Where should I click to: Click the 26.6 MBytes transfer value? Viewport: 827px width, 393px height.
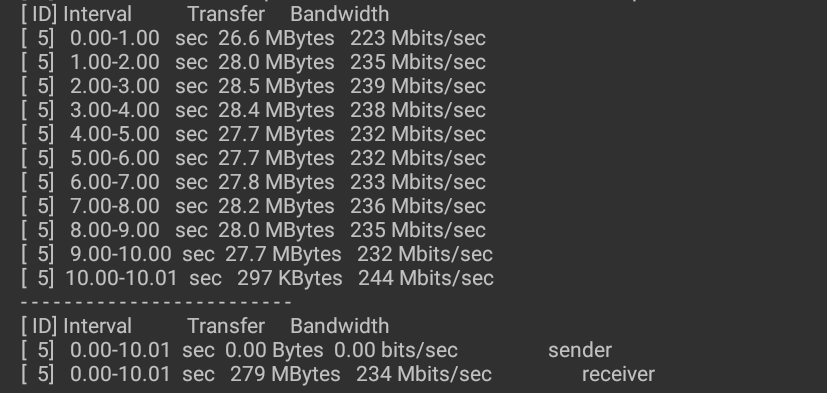[276, 38]
